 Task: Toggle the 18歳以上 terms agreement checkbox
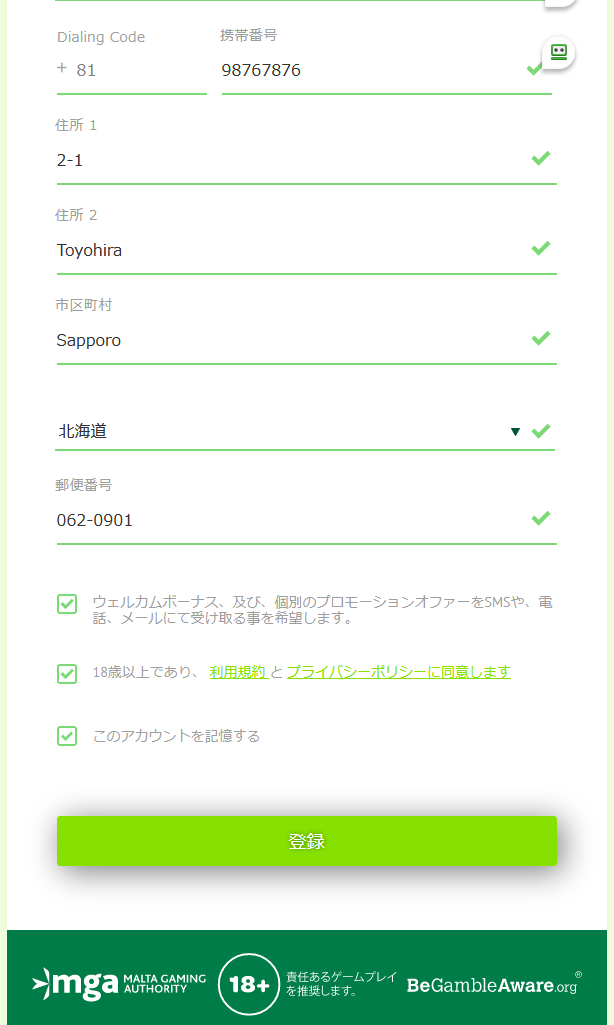[67, 673]
